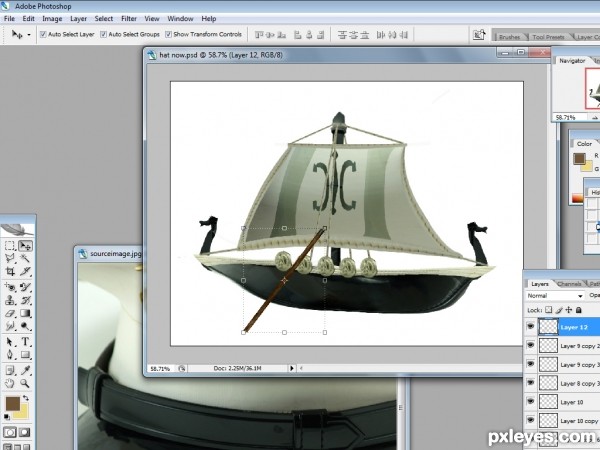Select the Notes tool

[x=10, y=370]
